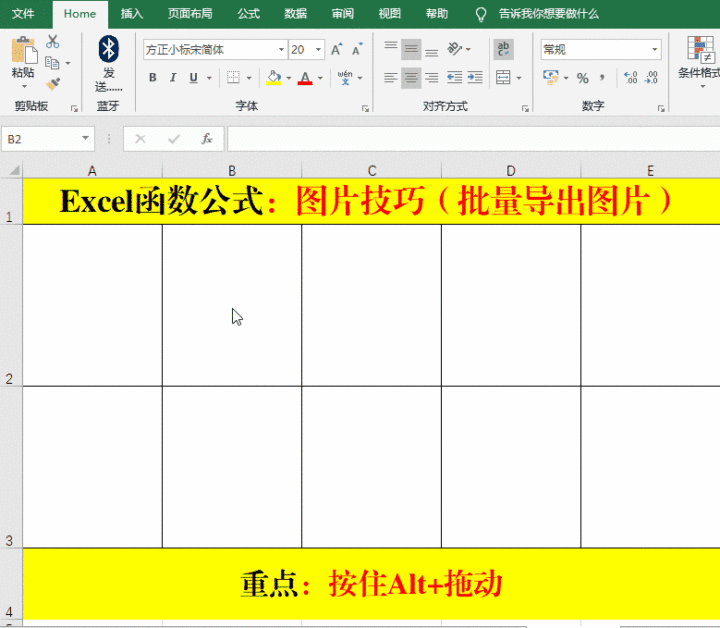Expand paste options arrow under 粘贴
The width and height of the screenshot is (720, 628).
pyautogui.click(x=24, y=86)
